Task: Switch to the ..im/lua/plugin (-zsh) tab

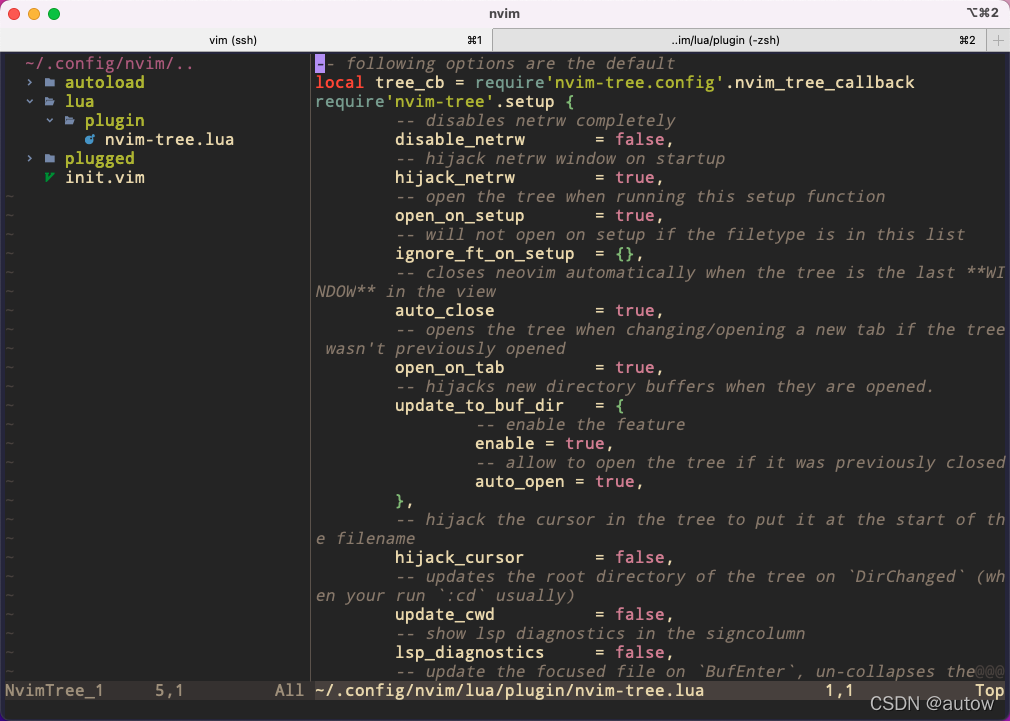Action: [725, 40]
